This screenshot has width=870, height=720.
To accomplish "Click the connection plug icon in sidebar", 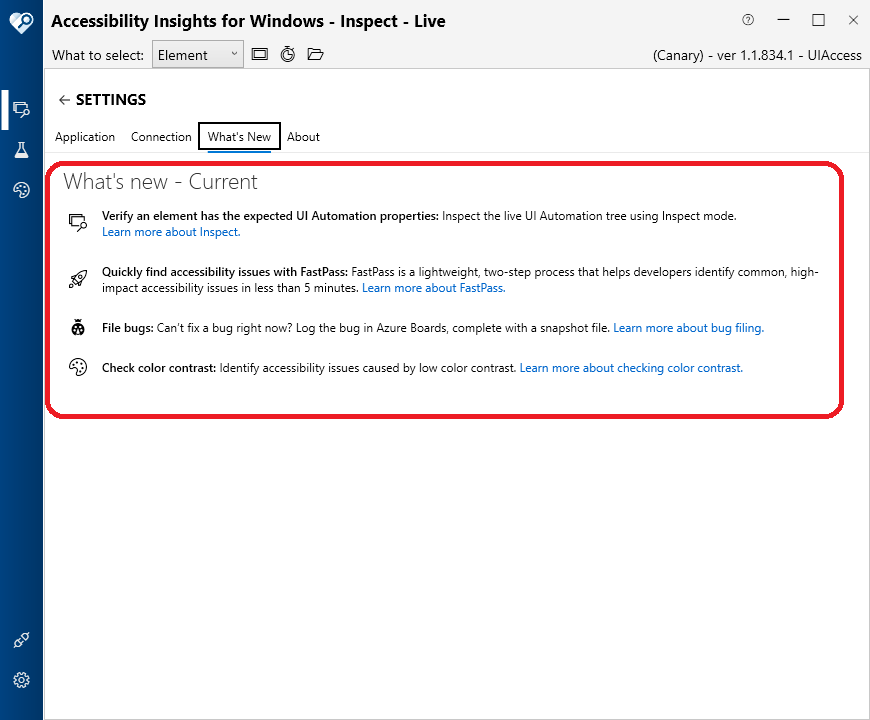I will coord(22,640).
